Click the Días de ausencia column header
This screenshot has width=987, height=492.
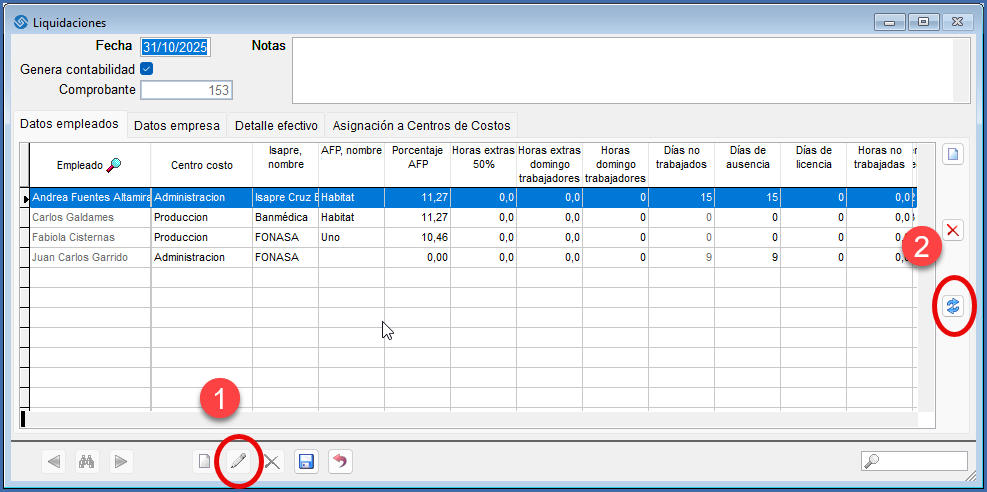[x=747, y=165]
